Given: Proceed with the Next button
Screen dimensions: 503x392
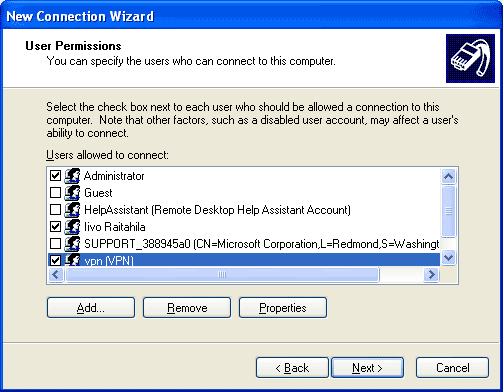Looking at the screenshot, I should point(367,368).
